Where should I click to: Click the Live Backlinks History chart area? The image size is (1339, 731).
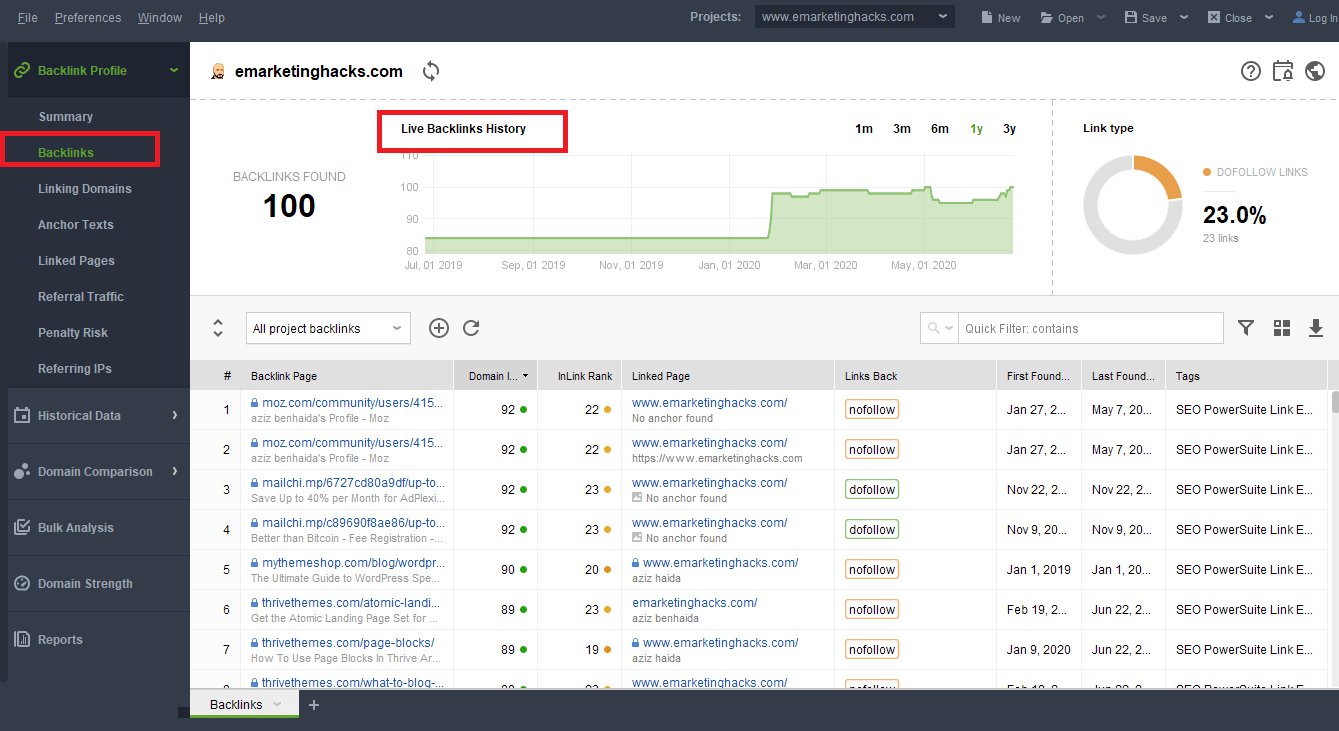719,203
